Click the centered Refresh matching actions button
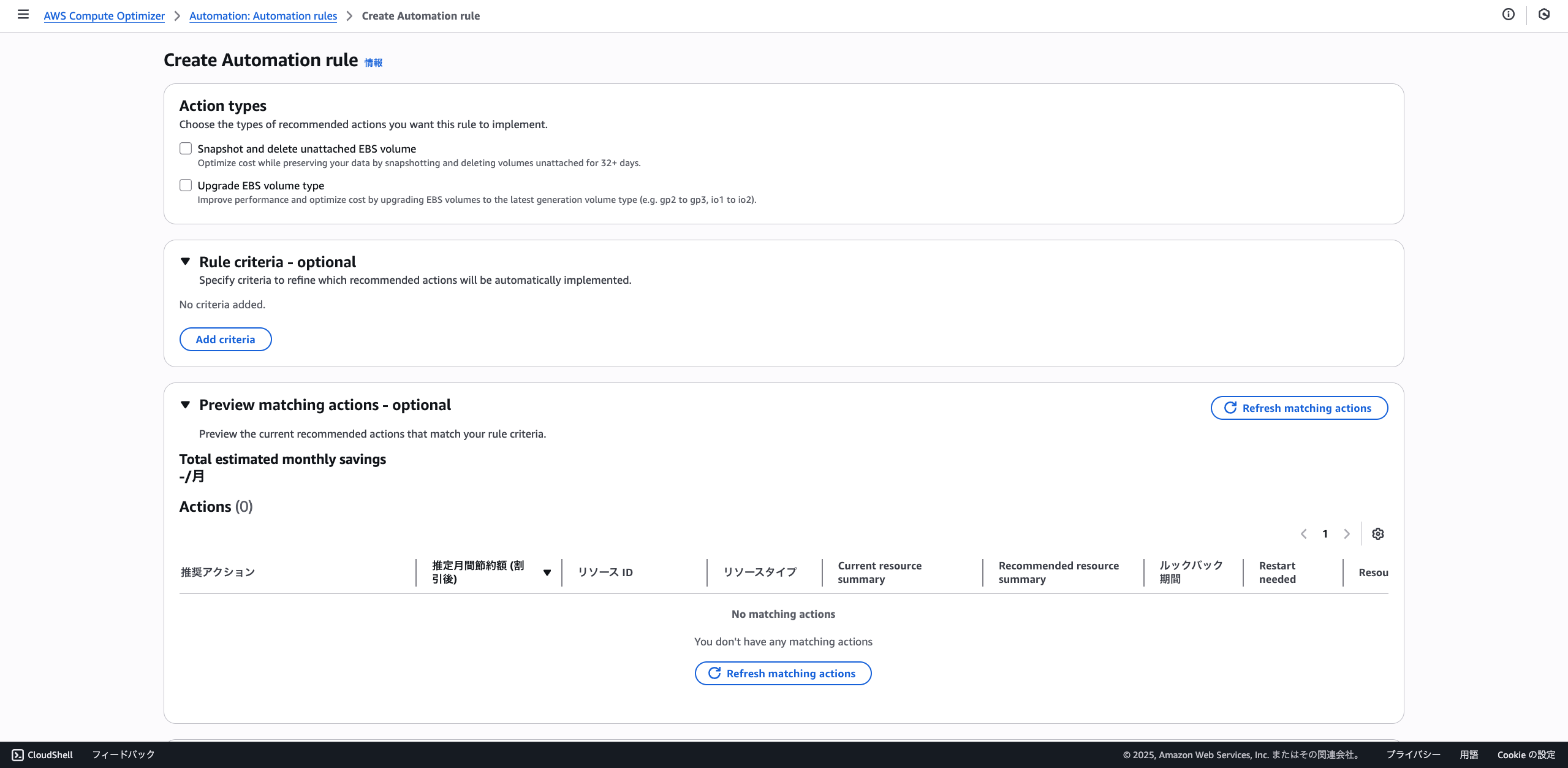This screenshot has height=768, width=1568. point(782,673)
